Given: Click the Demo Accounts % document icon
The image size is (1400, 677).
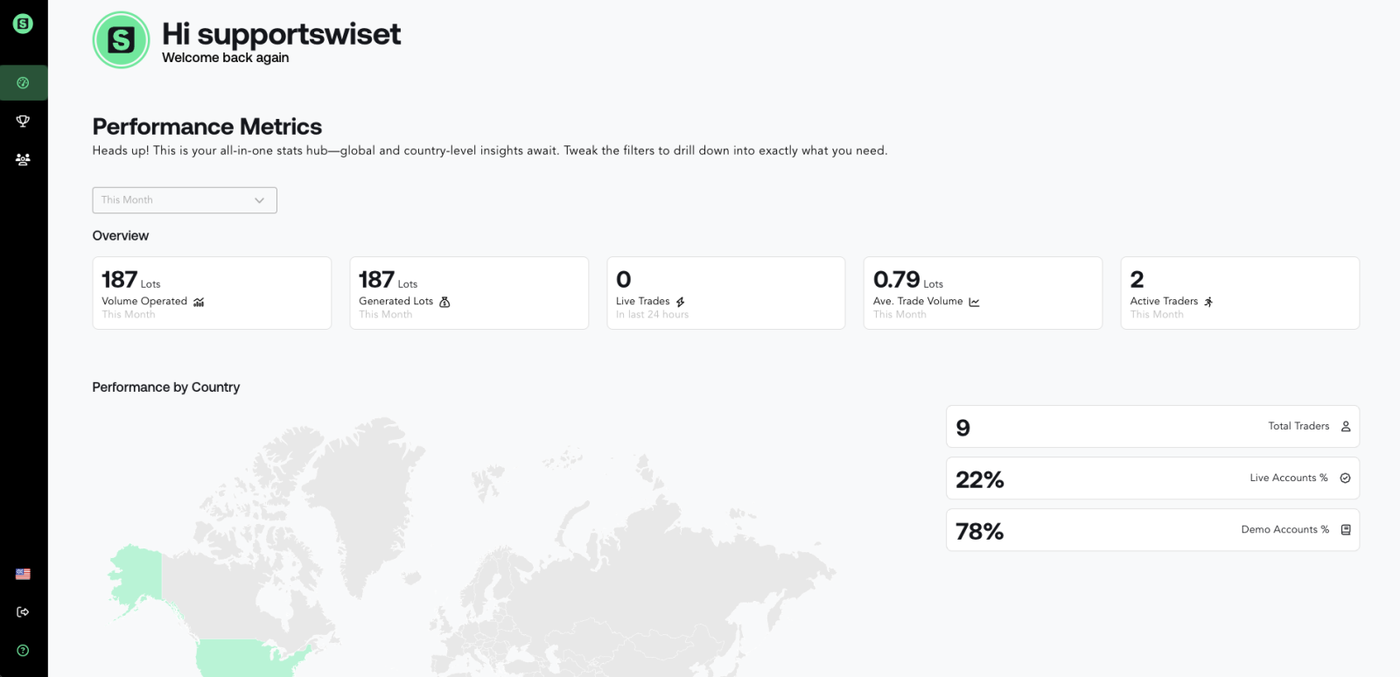Looking at the screenshot, I should point(1345,530).
